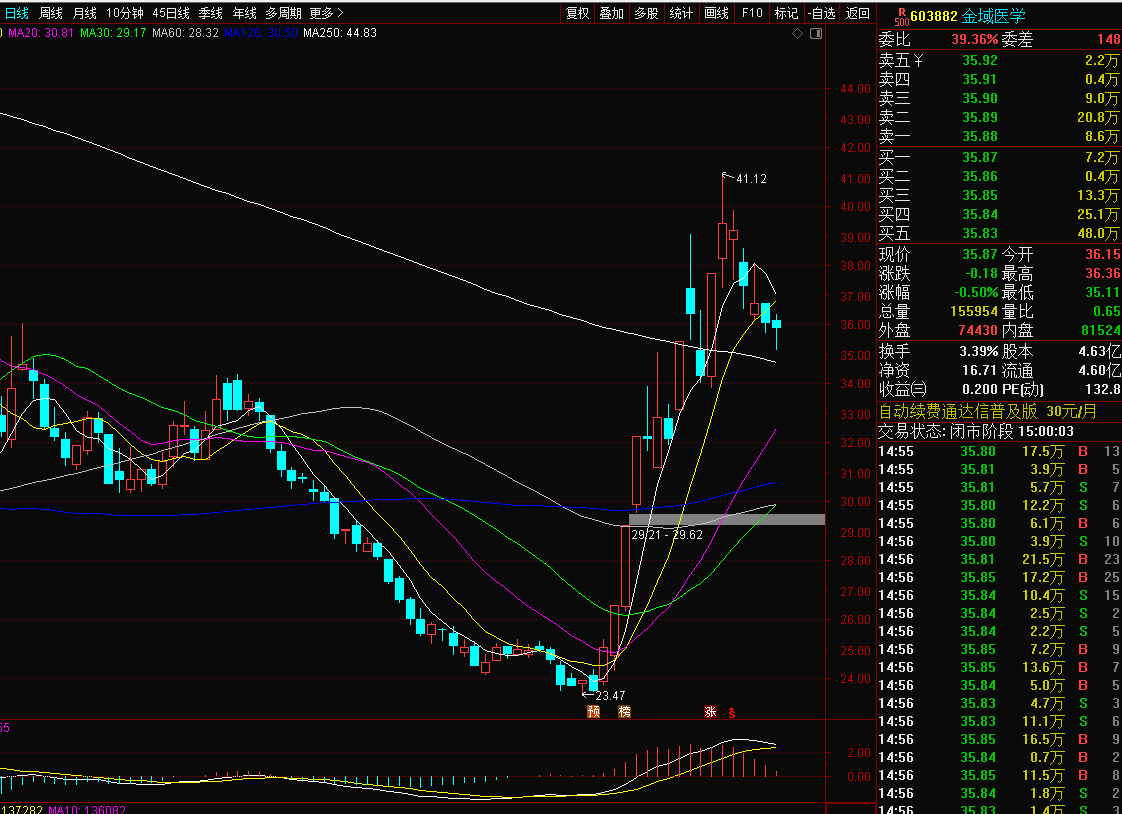Click the 最低 value 35.11
Viewport: 1122px width, 814px height.
1103,292
